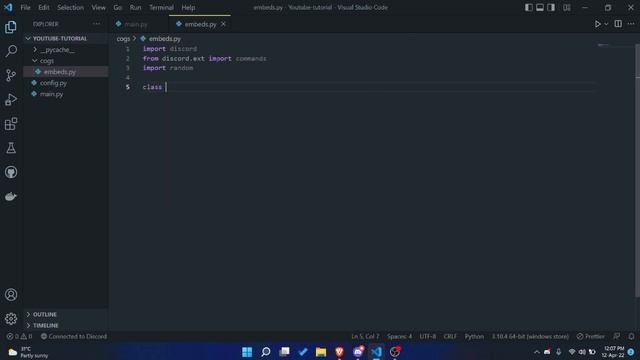640x360 pixels.
Task: Toggle the bottom panel layout button
Action: coord(540,7)
